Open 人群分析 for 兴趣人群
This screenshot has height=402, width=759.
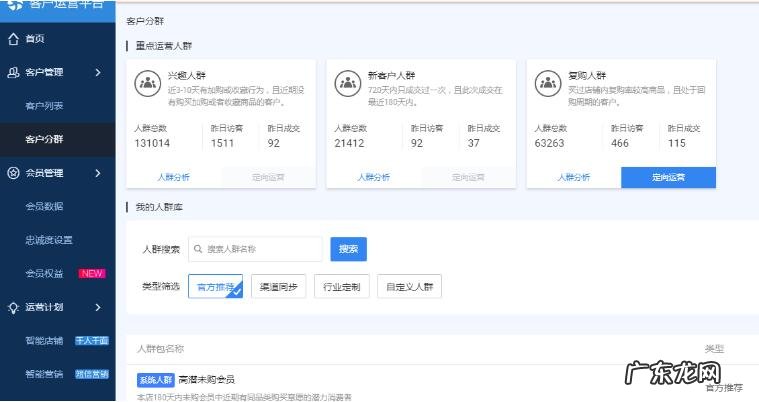(173, 177)
